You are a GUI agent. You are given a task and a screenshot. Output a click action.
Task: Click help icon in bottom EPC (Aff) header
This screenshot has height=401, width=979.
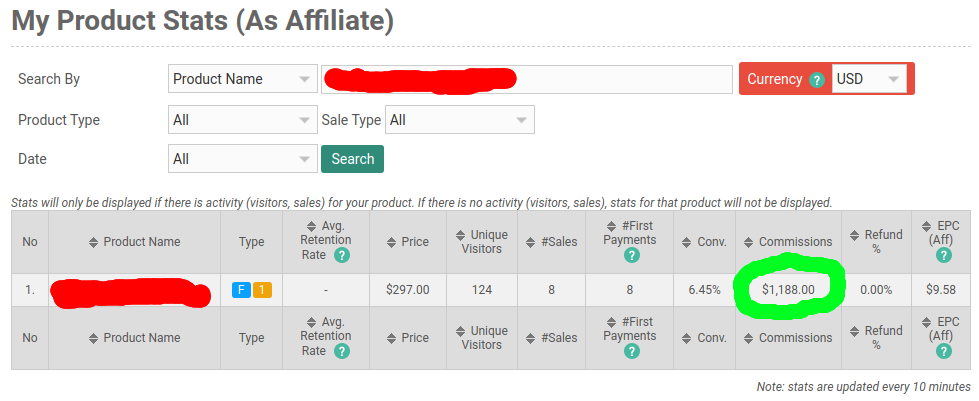944,353
